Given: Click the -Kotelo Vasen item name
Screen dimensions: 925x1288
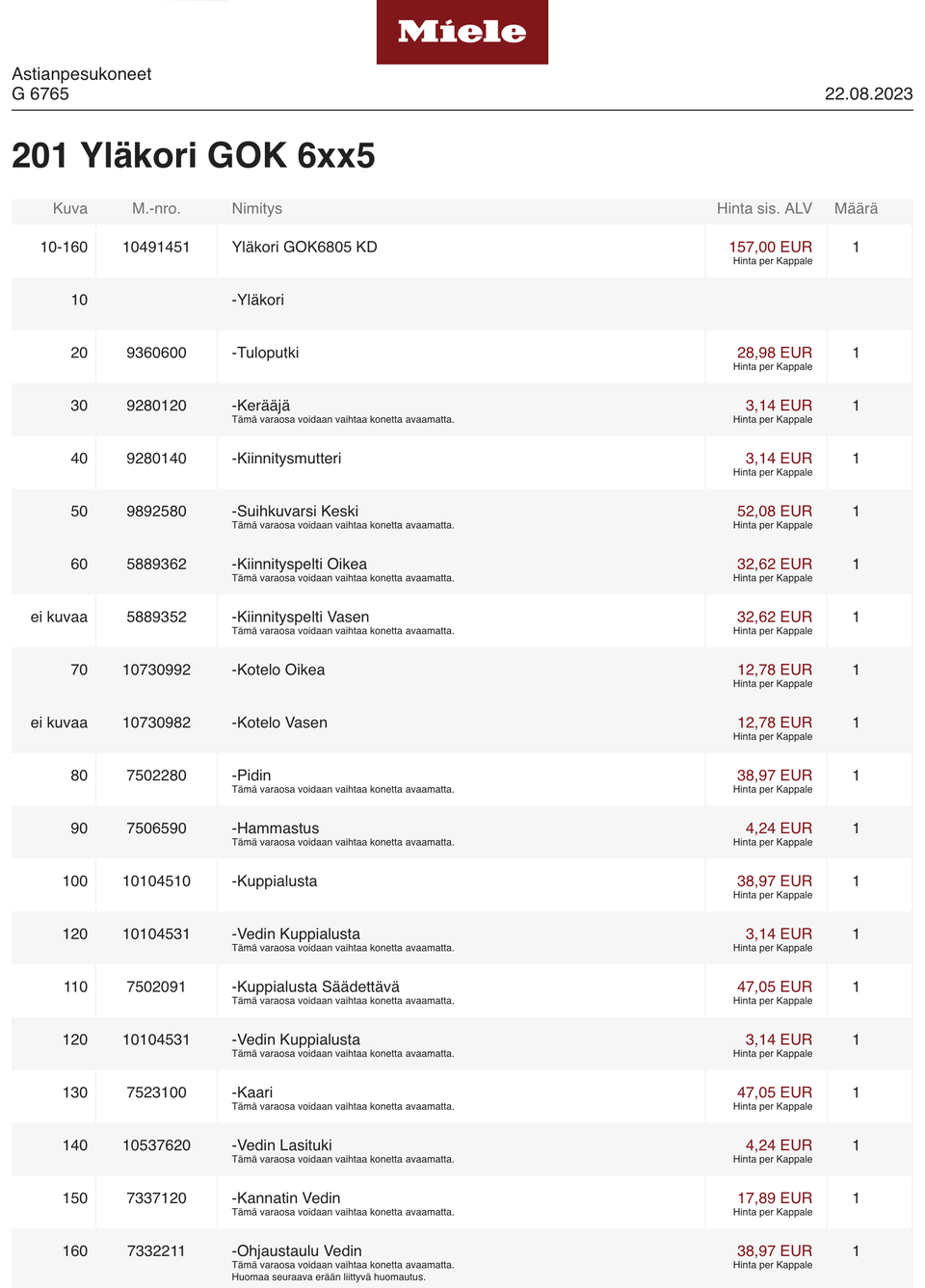Looking at the screenshot, I should pyautogui.click(x=279, y=723).
